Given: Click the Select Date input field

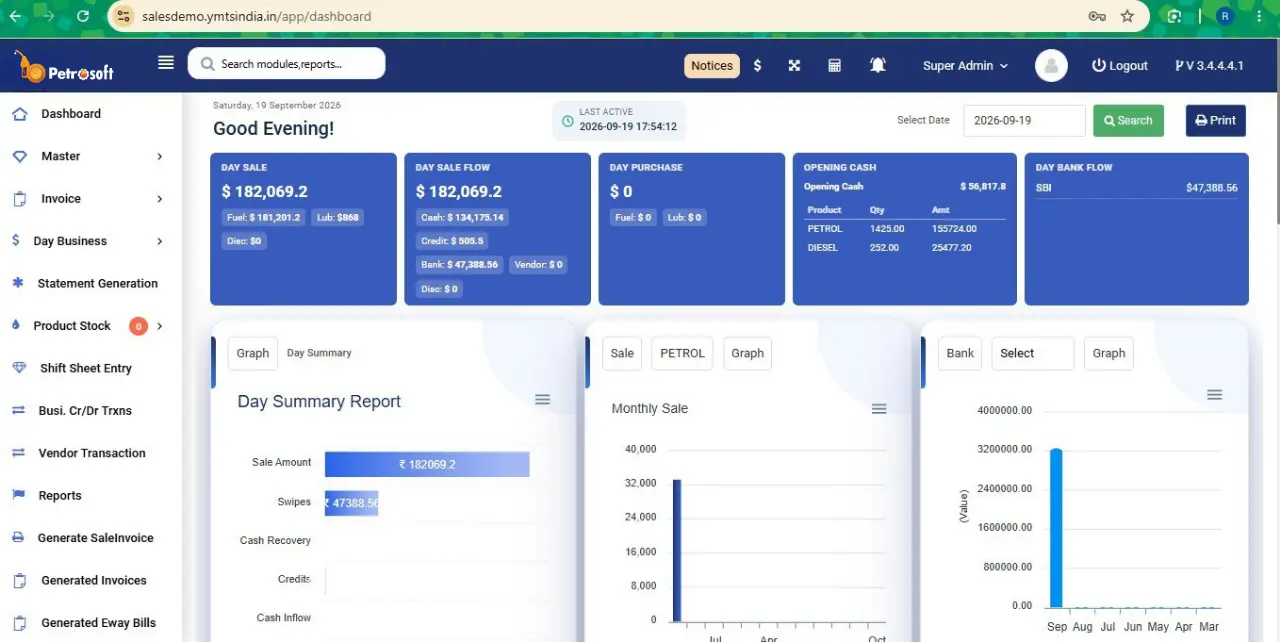Looking at the screenshot, I should click(1024, 121).
